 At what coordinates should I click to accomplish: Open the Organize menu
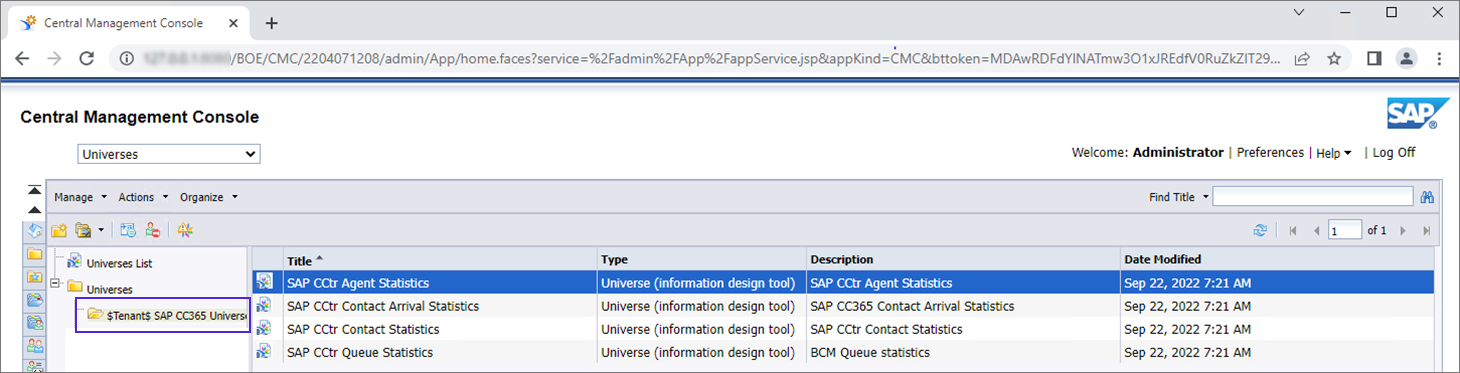209,197
